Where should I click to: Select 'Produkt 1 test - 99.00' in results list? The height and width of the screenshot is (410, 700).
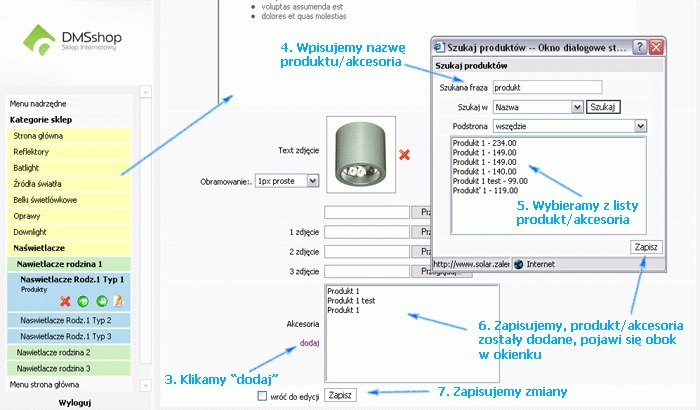coord(490,181)
